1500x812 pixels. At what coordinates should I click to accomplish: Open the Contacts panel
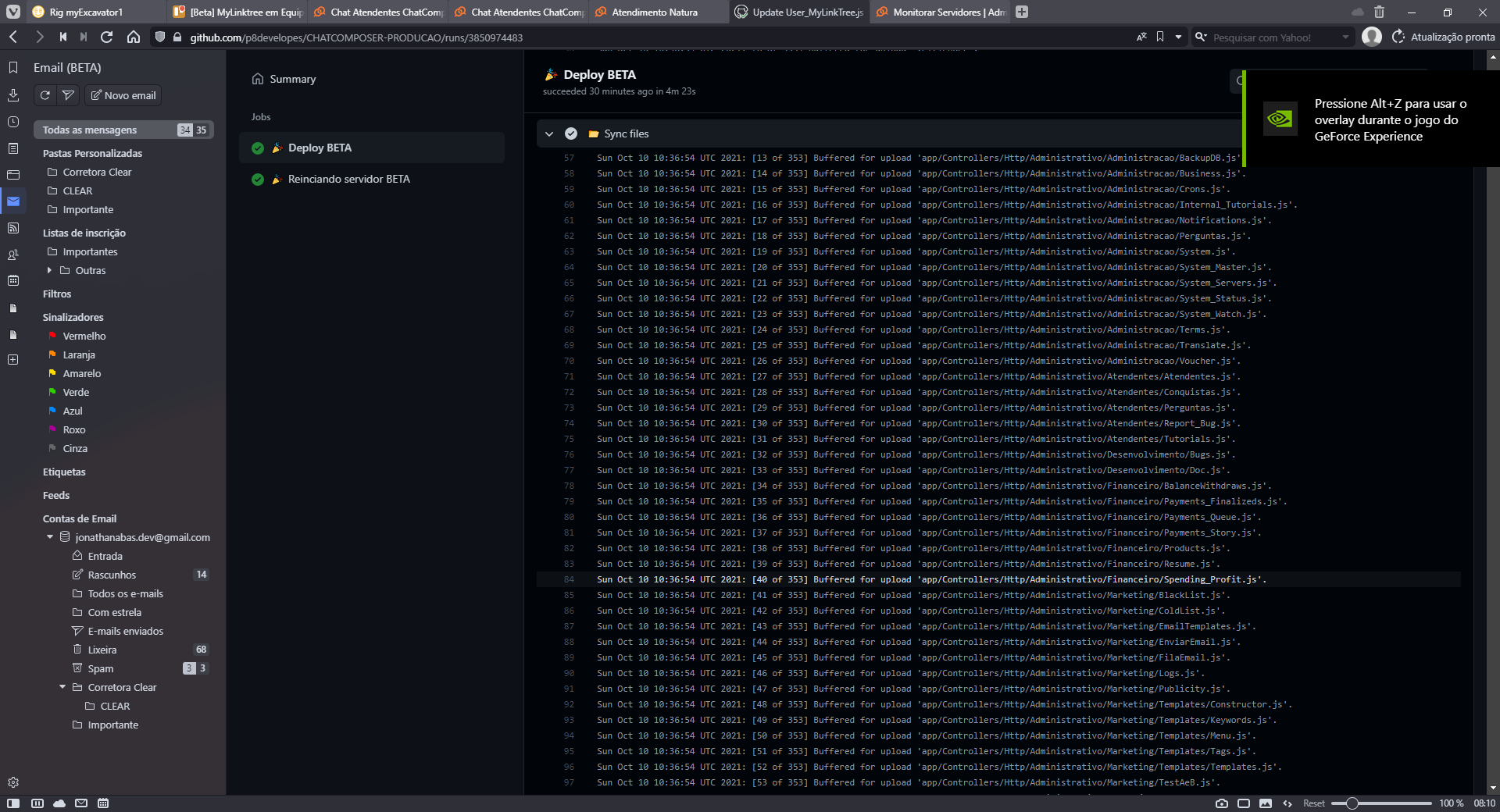(13, 255)
